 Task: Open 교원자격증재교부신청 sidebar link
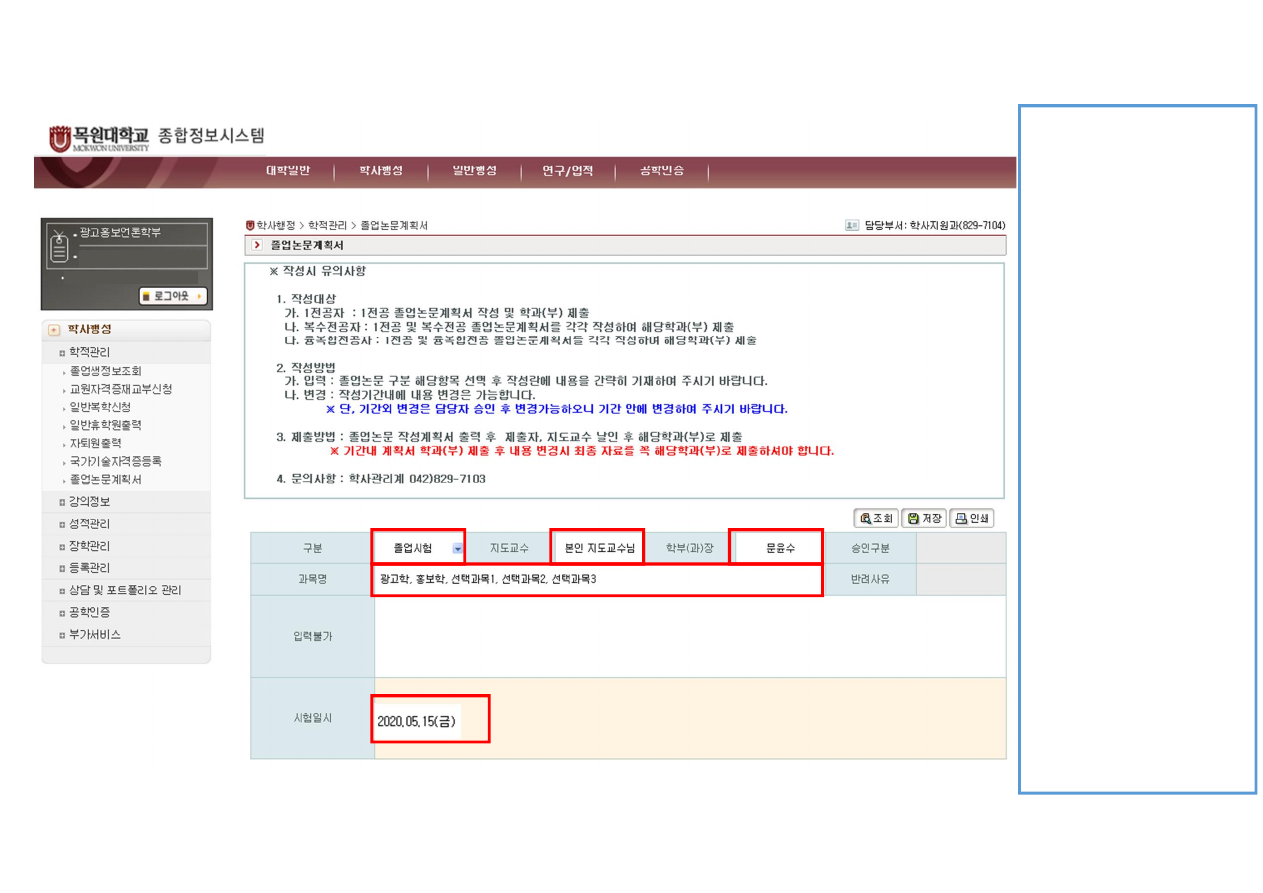[x=120, y=389]
